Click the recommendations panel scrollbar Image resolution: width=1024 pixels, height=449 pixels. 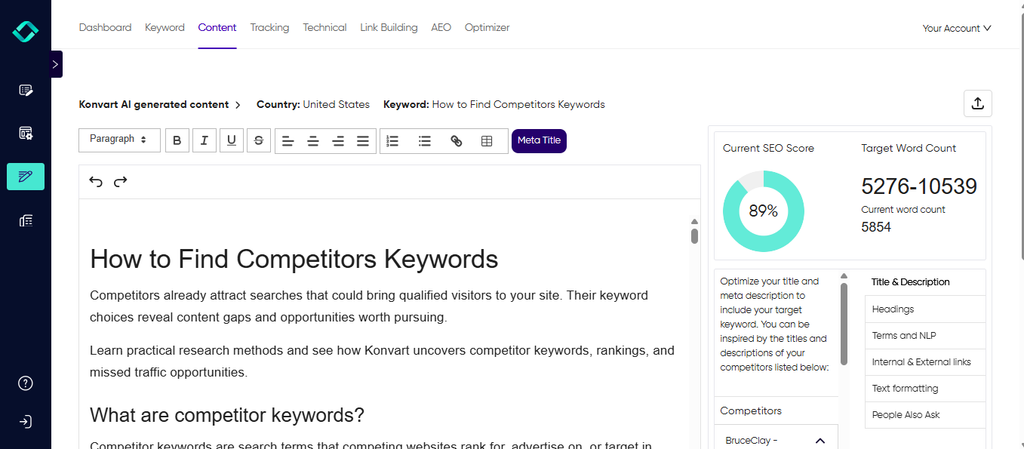coord(844,323)
